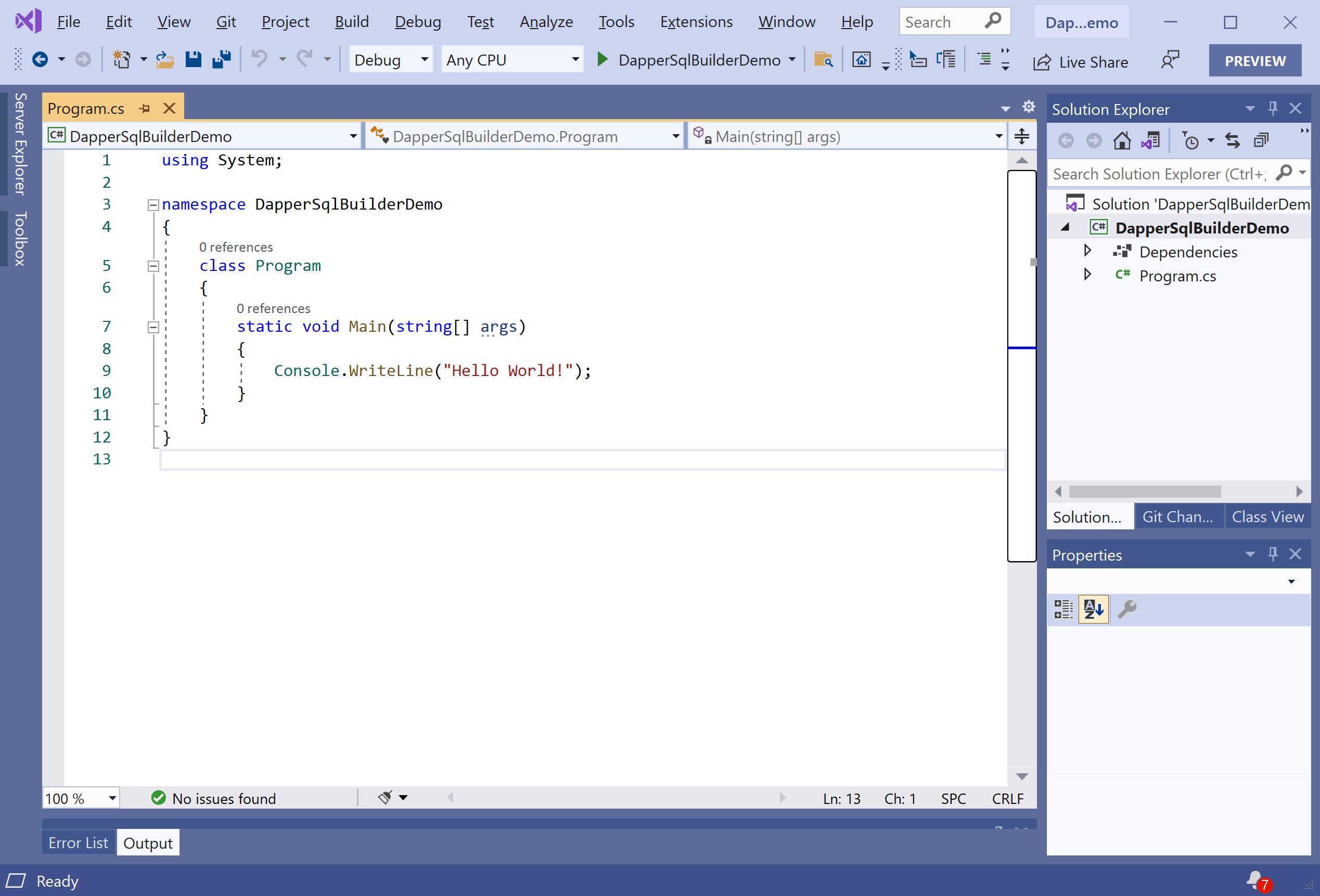The image size is (1320, 896).
Task: Select the Home icon in Solution Explorer
Action: pos(1123,140)
